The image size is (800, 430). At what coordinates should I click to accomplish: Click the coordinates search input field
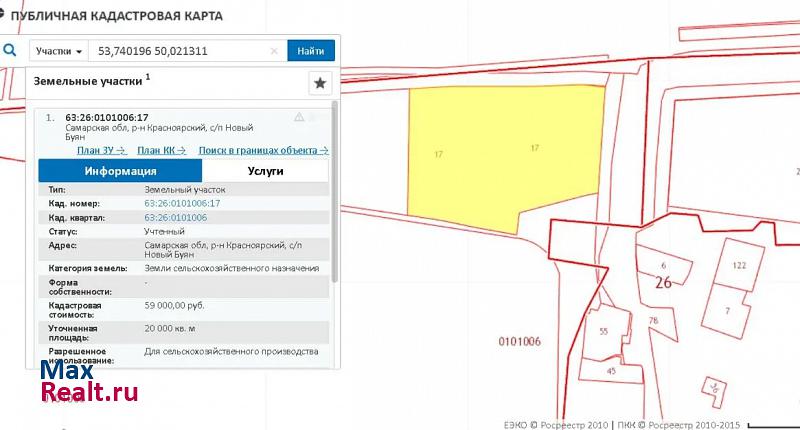(180, 50)
